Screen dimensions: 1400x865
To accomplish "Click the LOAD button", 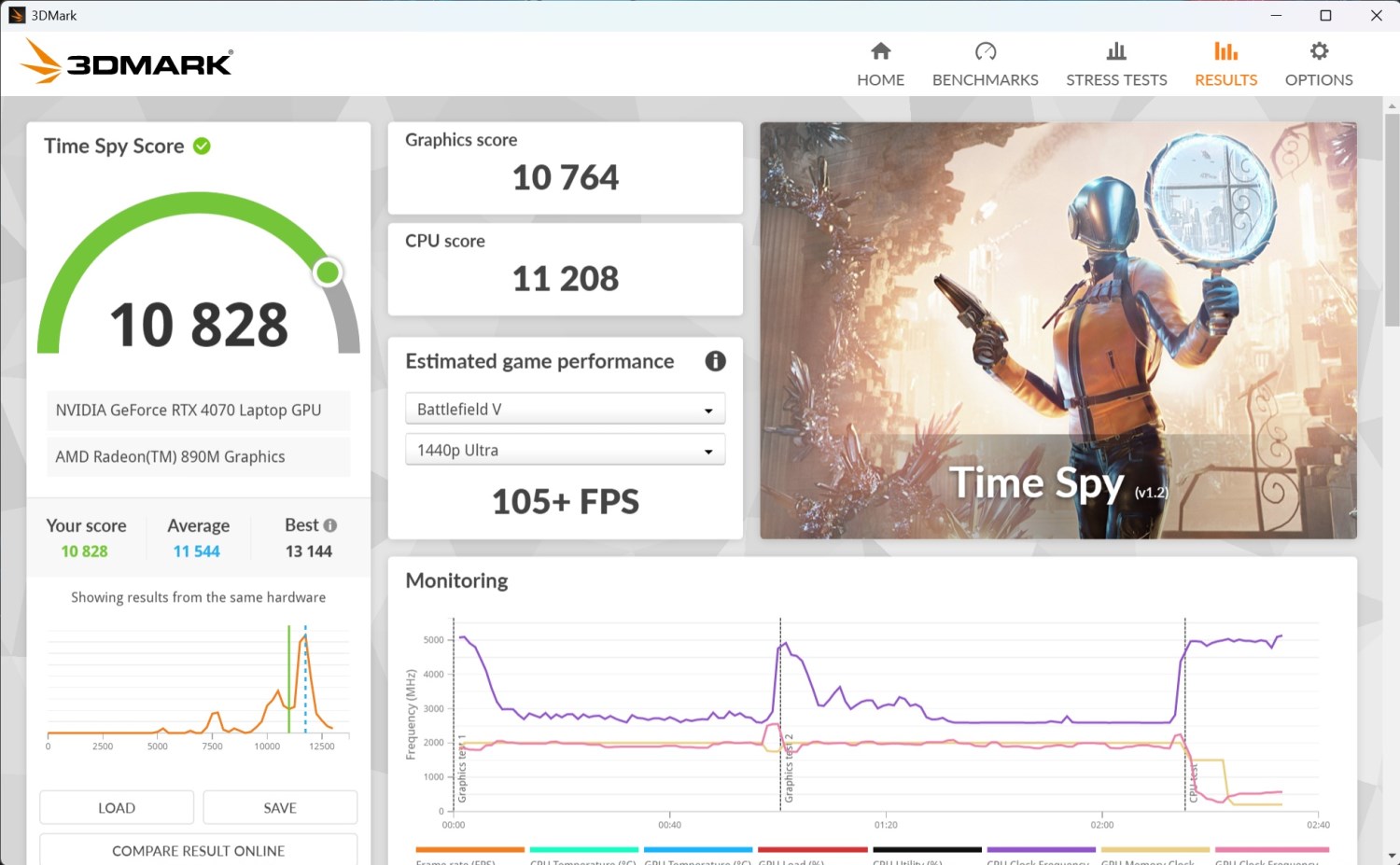I will click(x=117, y=807).
